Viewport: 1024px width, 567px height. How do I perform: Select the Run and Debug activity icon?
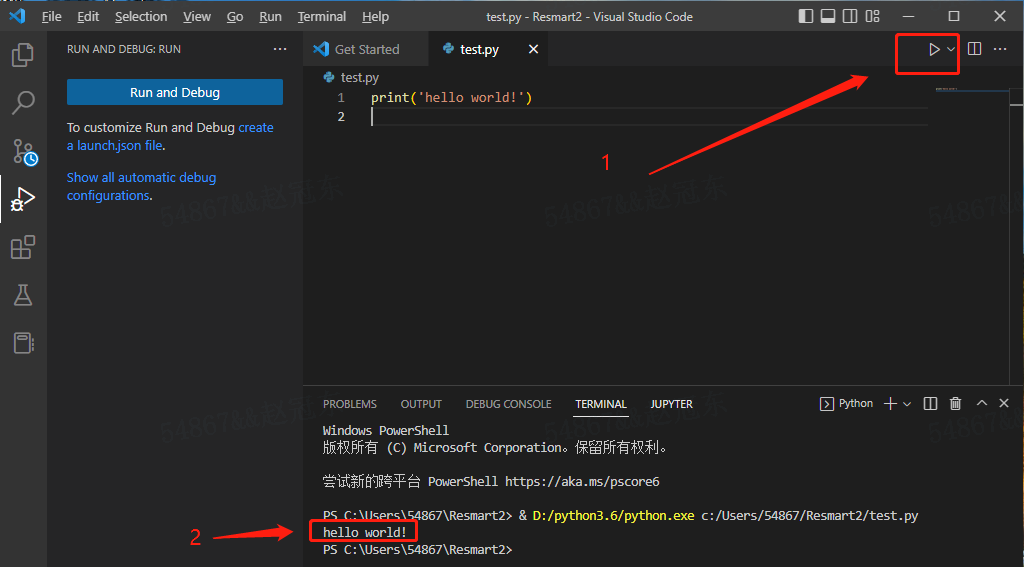point(23,199)
